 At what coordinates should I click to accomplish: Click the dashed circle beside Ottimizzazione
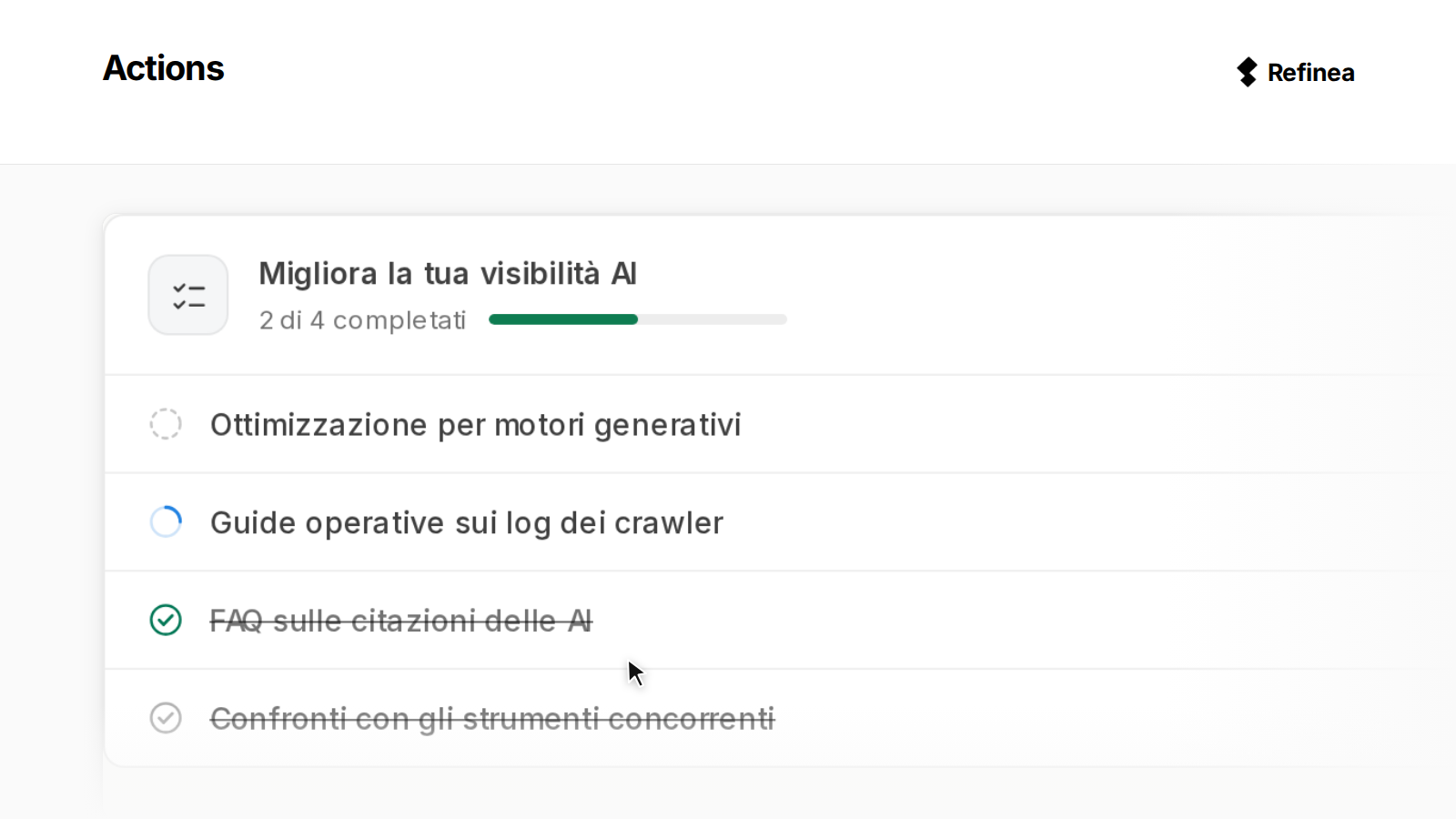166,424
